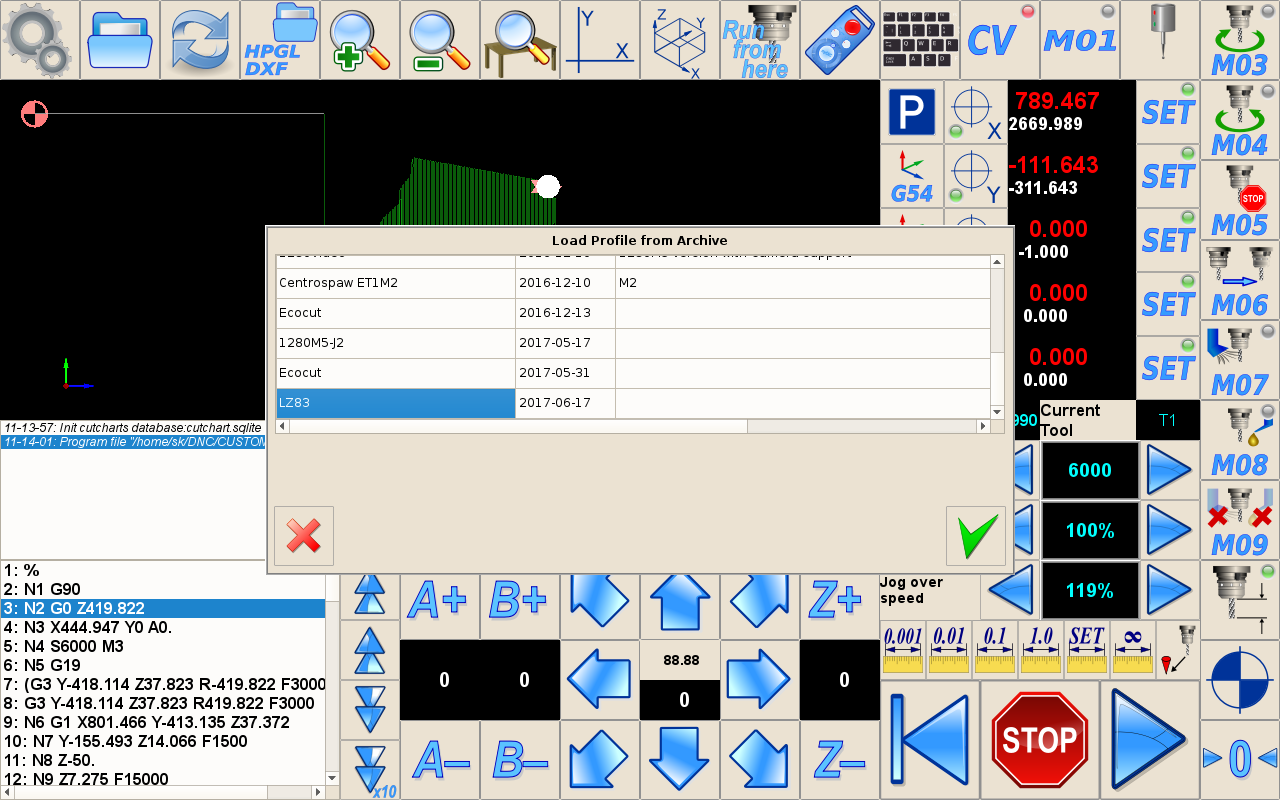
Task: Select the LZ83 profile row
Action: 396,403
